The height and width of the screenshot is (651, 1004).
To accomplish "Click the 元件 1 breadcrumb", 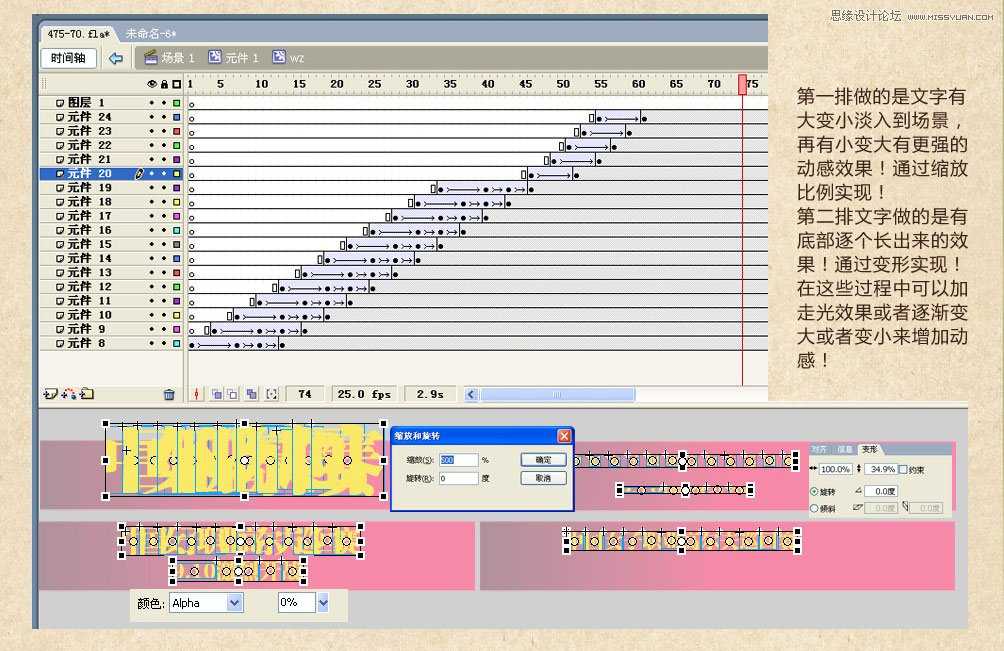I will [234, 58].
